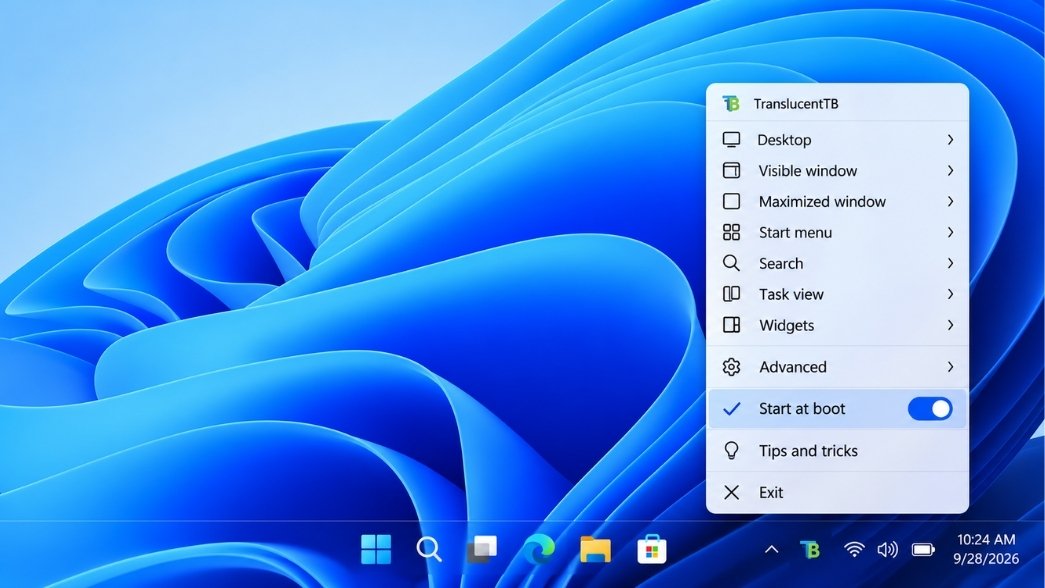Open taskbar Search magnifier

click(x=429, y=549)
